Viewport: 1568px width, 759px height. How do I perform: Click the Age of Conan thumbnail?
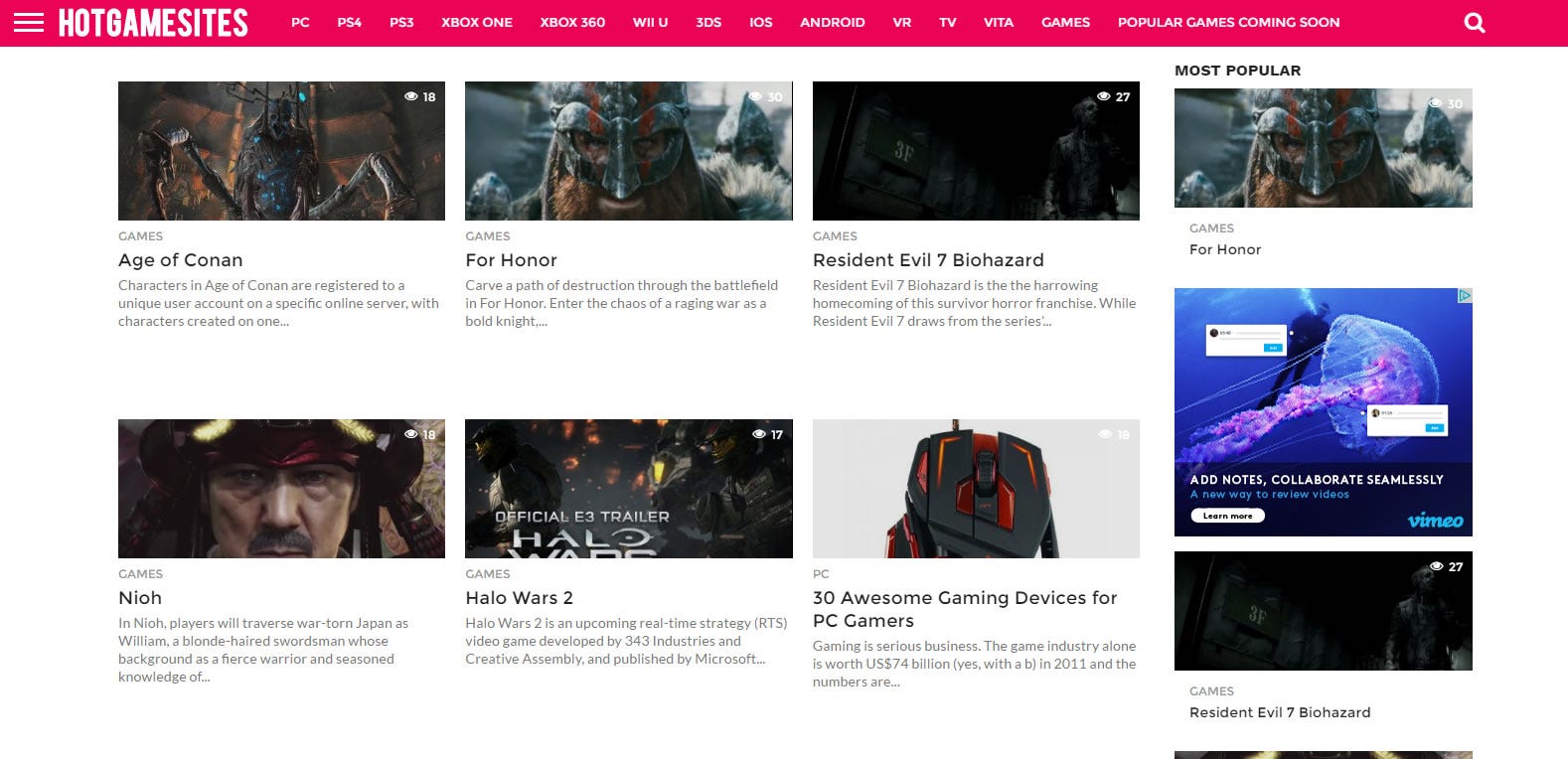281,151
